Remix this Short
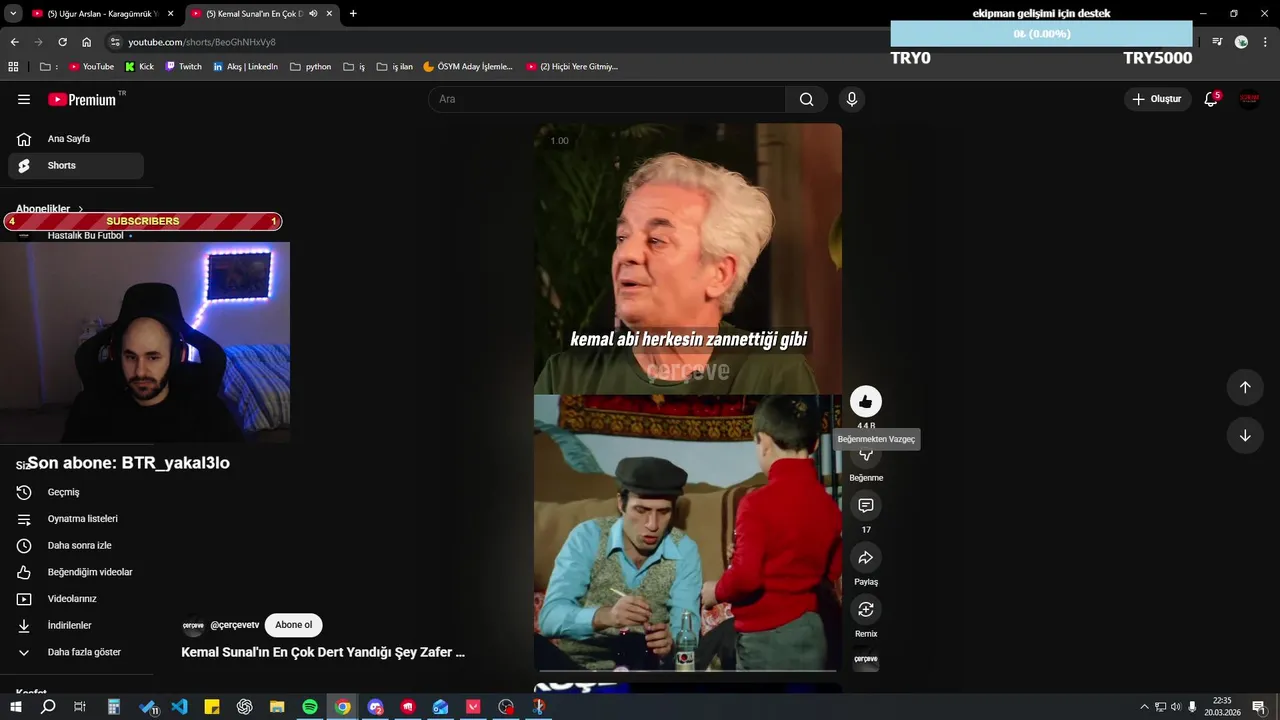Screen dimensions: 1280x720 click(x=866, y=610)
